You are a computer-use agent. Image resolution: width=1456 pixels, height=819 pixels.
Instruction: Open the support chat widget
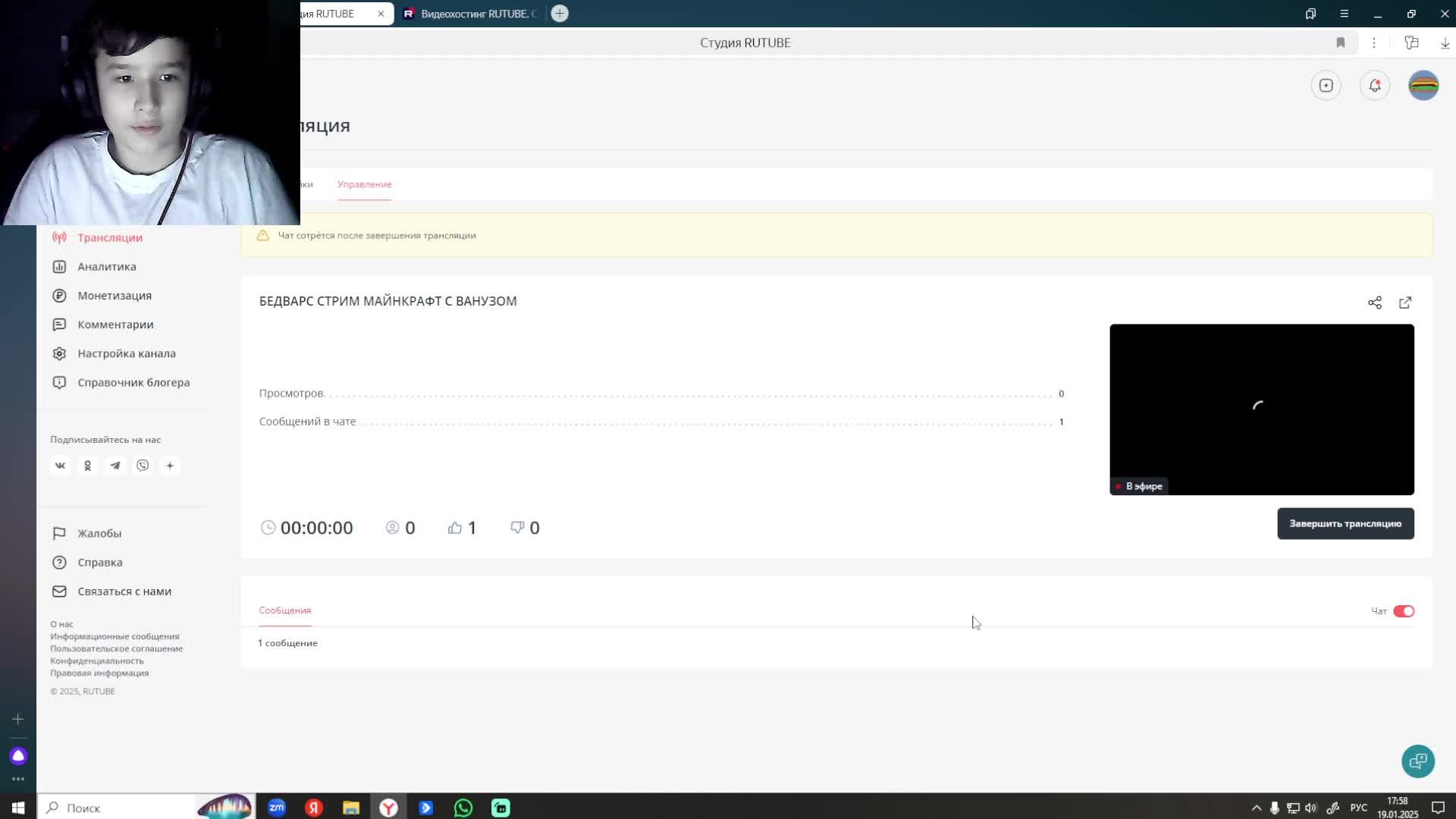1417,761
